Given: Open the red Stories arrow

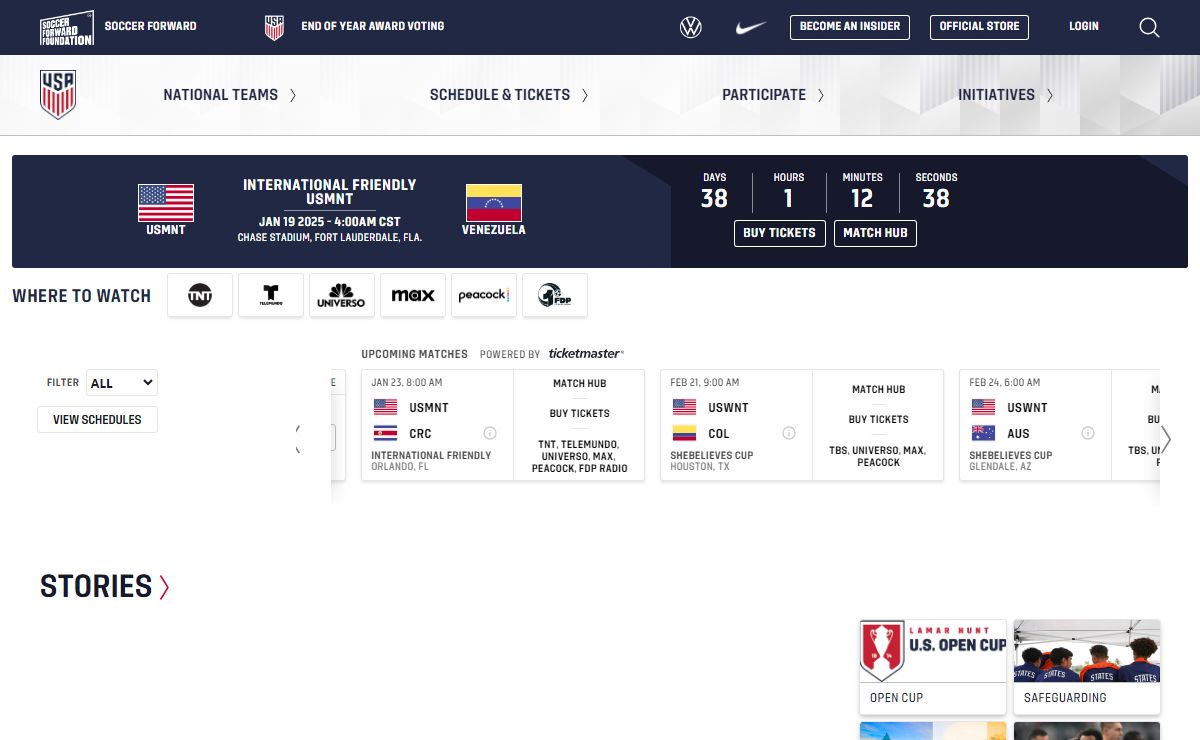Looking at the screenshot, I should point(165,587).
